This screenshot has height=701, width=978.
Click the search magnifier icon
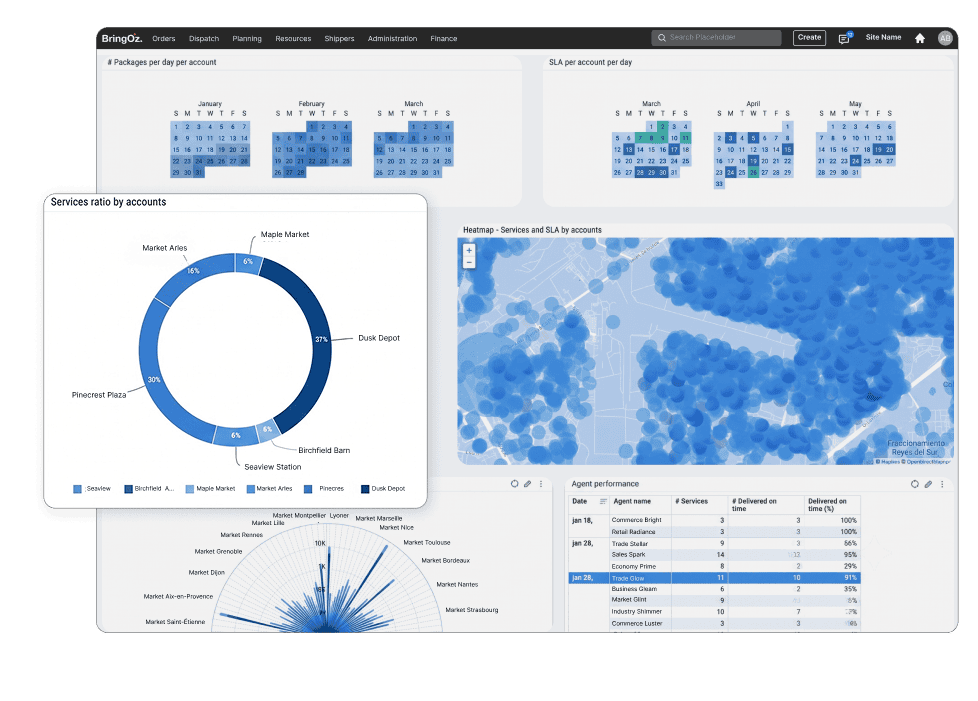coord(662,38)
